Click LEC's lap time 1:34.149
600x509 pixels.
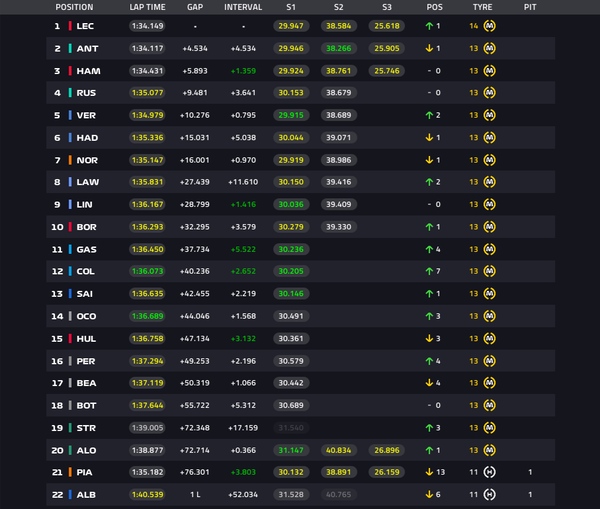(147, 26)
